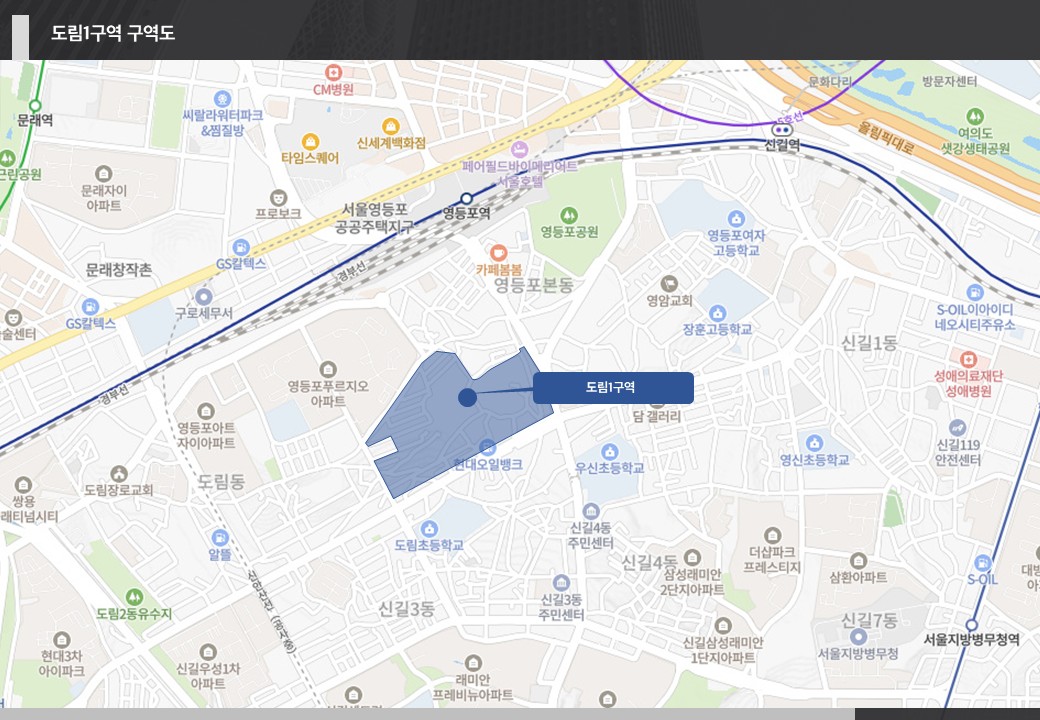Click the 영등포아트자이아파트 building icon

click(x=206, y=411)
